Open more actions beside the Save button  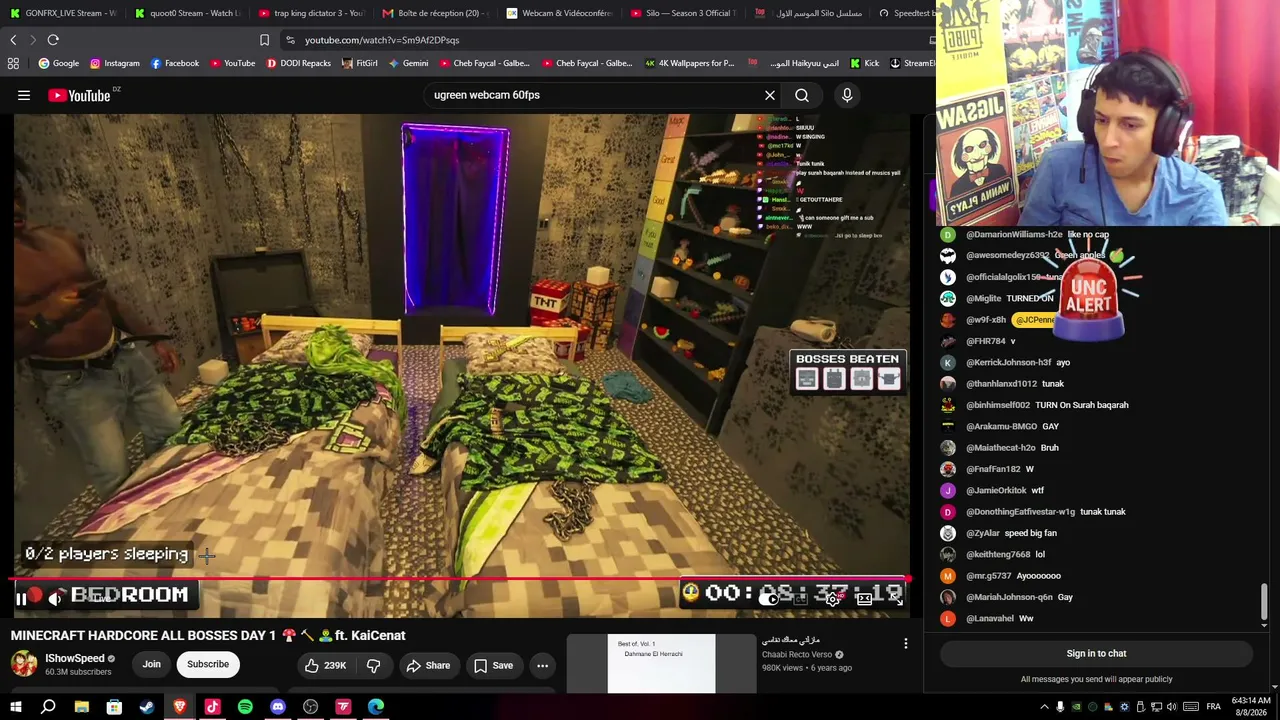(x=542, y=665)
